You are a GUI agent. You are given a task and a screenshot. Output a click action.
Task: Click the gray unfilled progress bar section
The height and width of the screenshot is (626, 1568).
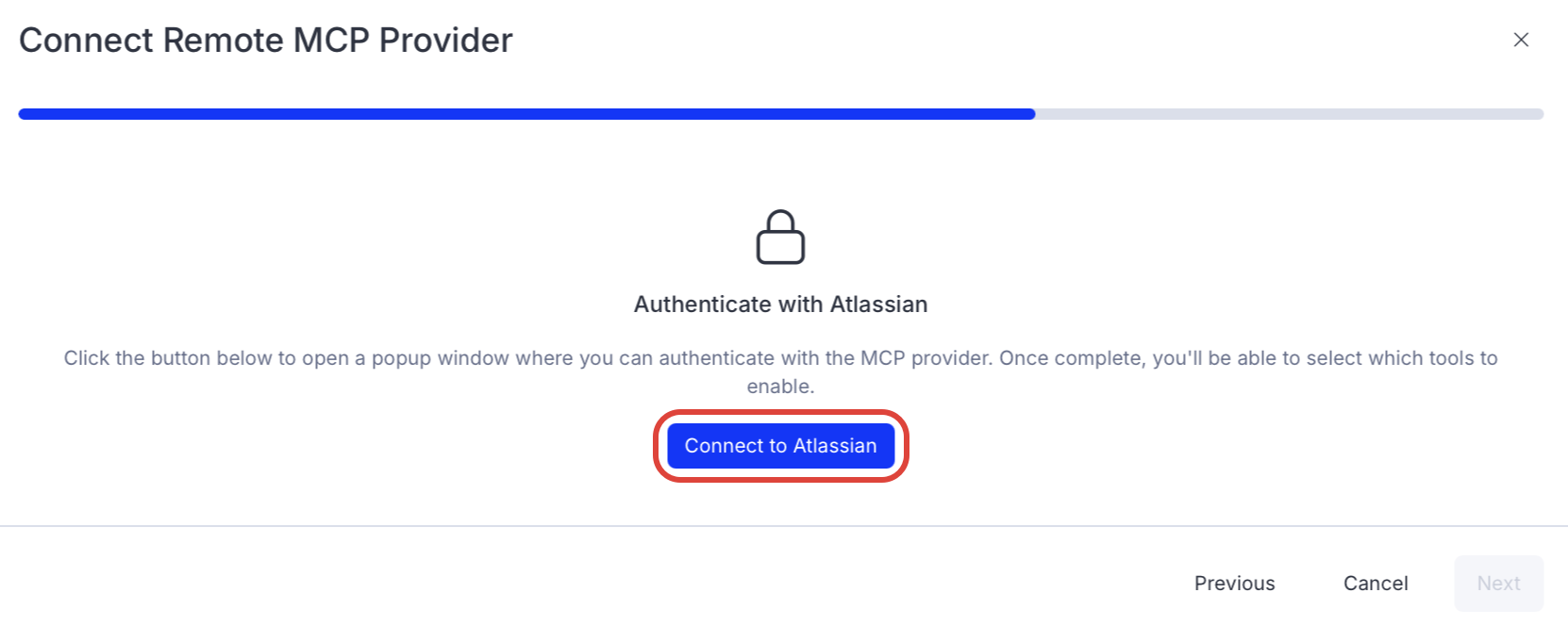1289,114
